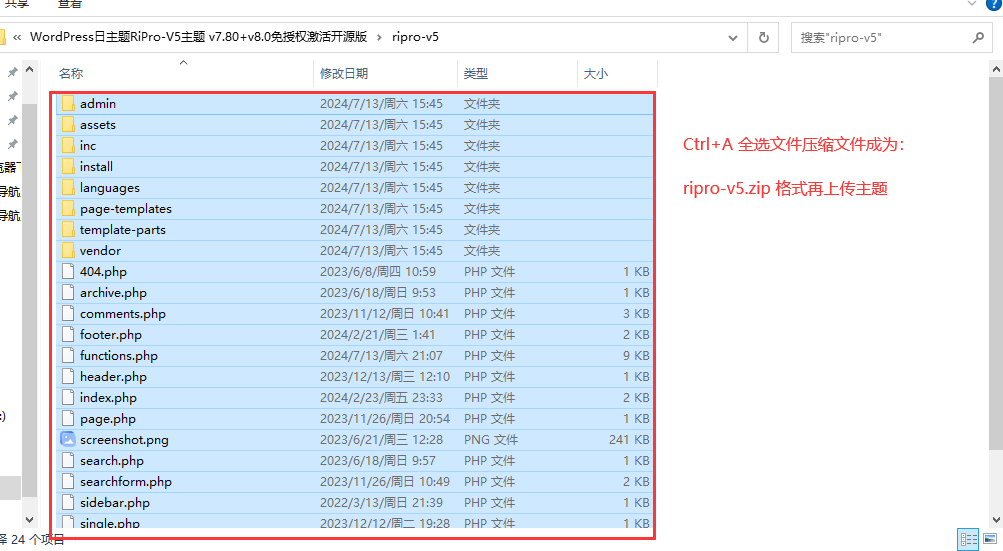The height and width of the screenshot is (551, 1003).
Task: Sort files by 名称 column header
Action: (x=71, y=73)
